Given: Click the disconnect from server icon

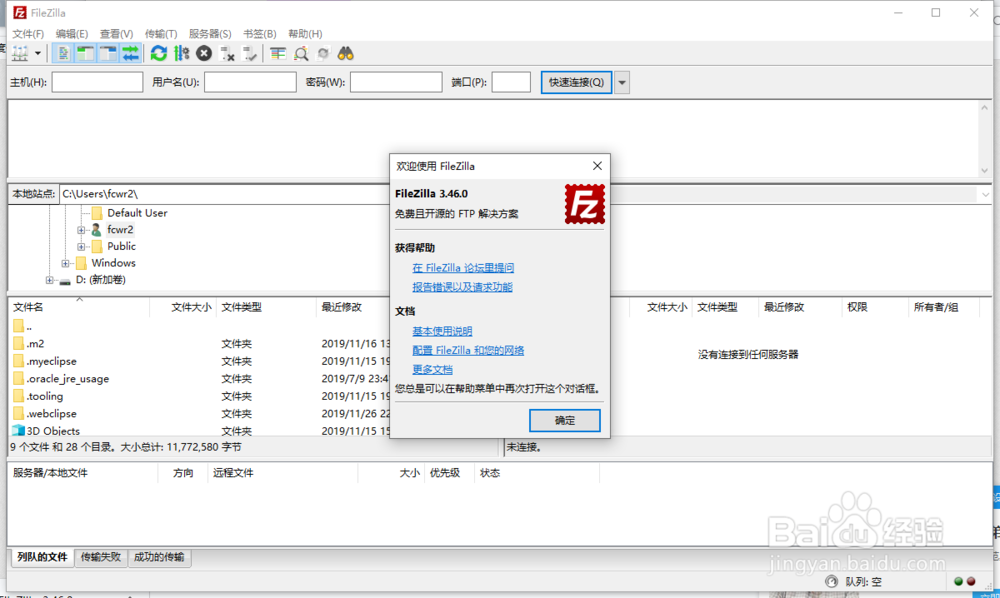Looking at the screenshot, I should (x=227, y=54).
